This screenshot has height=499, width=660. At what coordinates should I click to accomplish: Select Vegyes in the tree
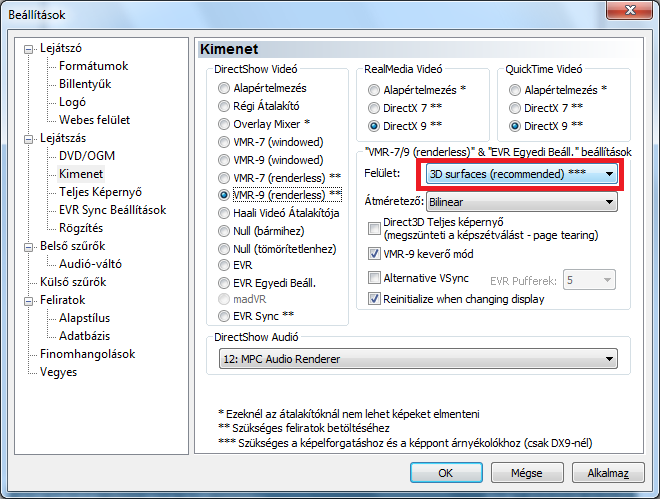(59, 372)
